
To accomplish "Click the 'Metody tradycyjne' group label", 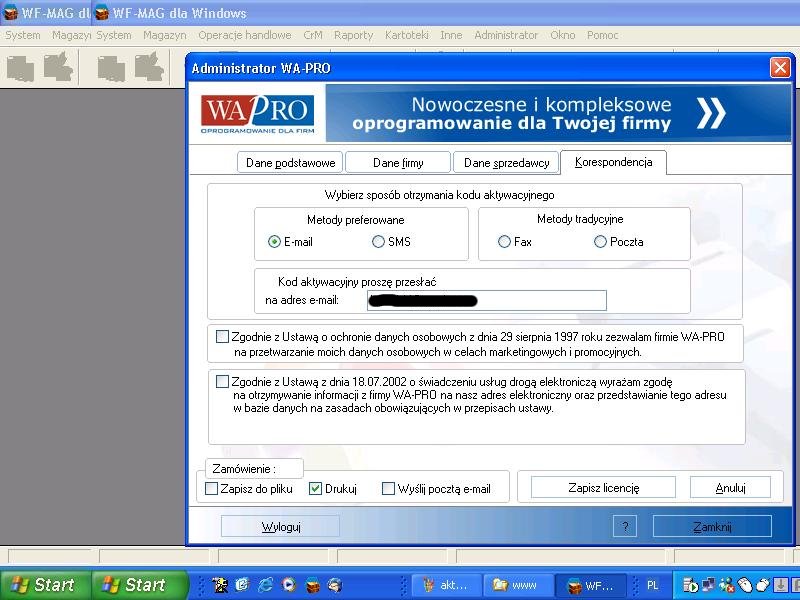I will point(580,219).
